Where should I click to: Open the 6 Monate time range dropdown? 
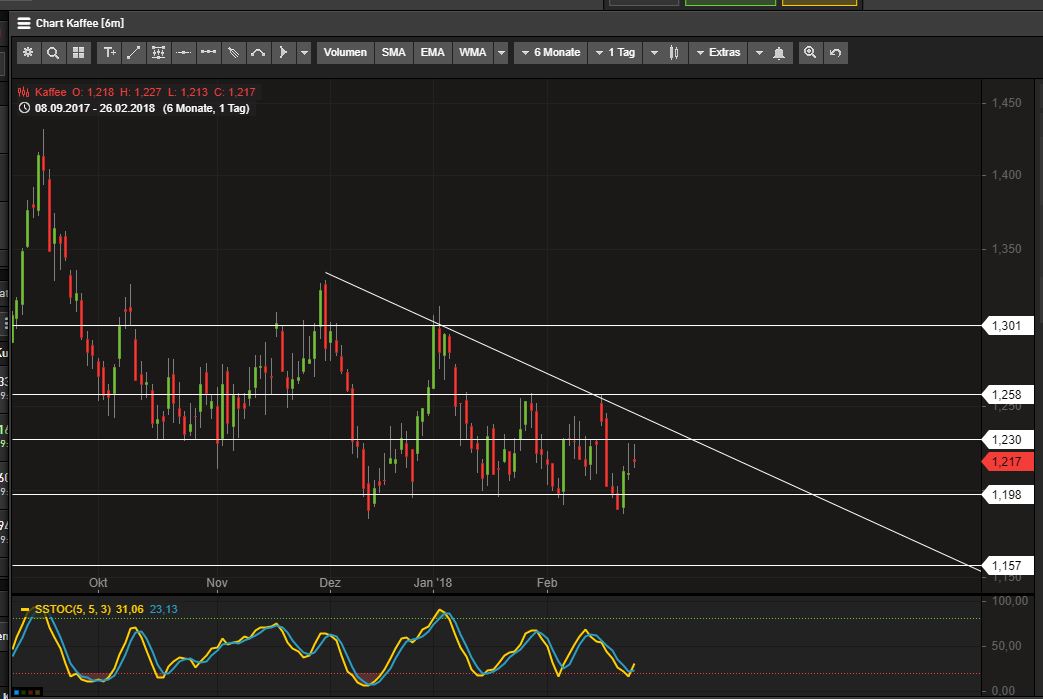click(549, 52)
